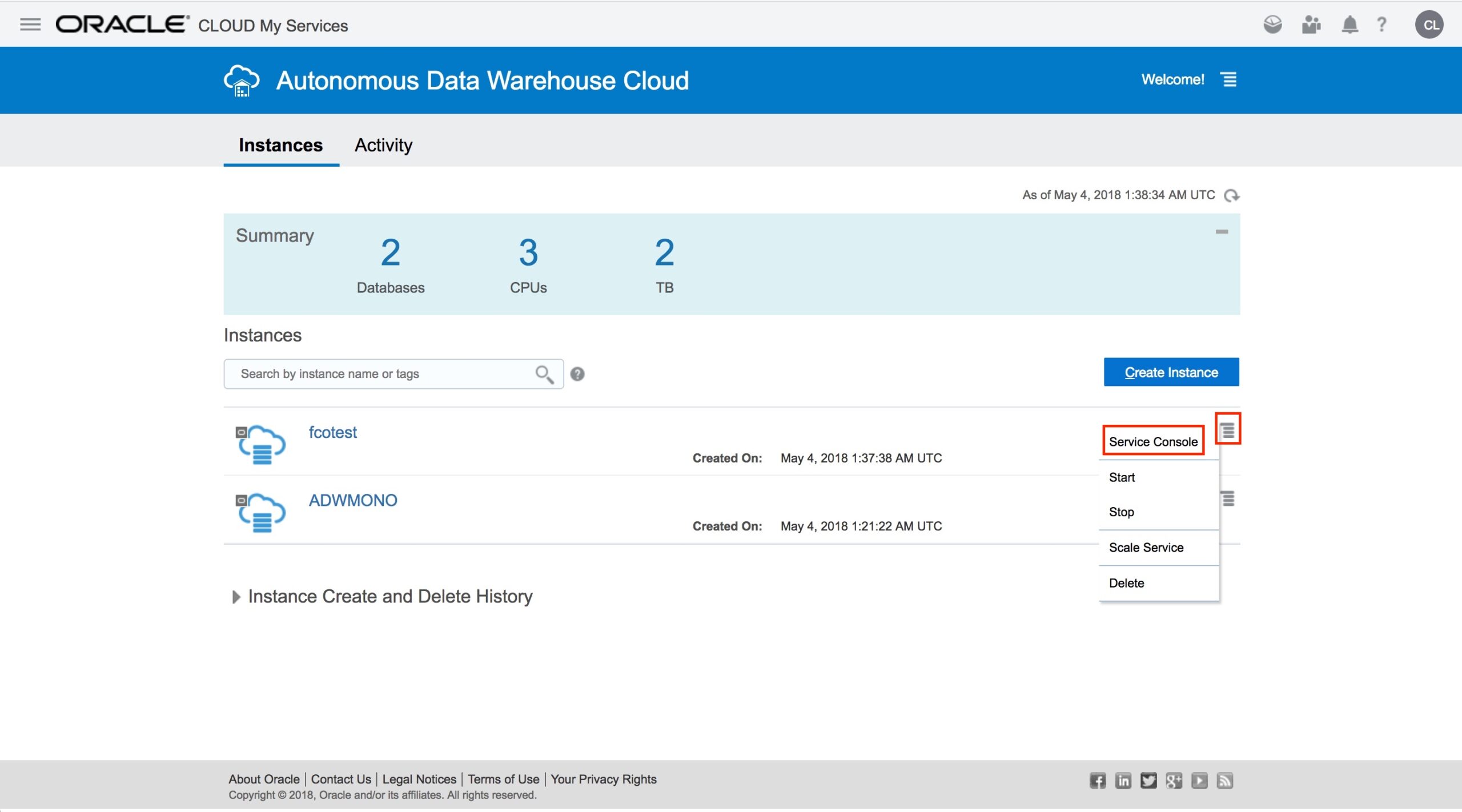Screen dimensions: 1462x812
Task: Click the search help question icon
Action: click(577, 374)
